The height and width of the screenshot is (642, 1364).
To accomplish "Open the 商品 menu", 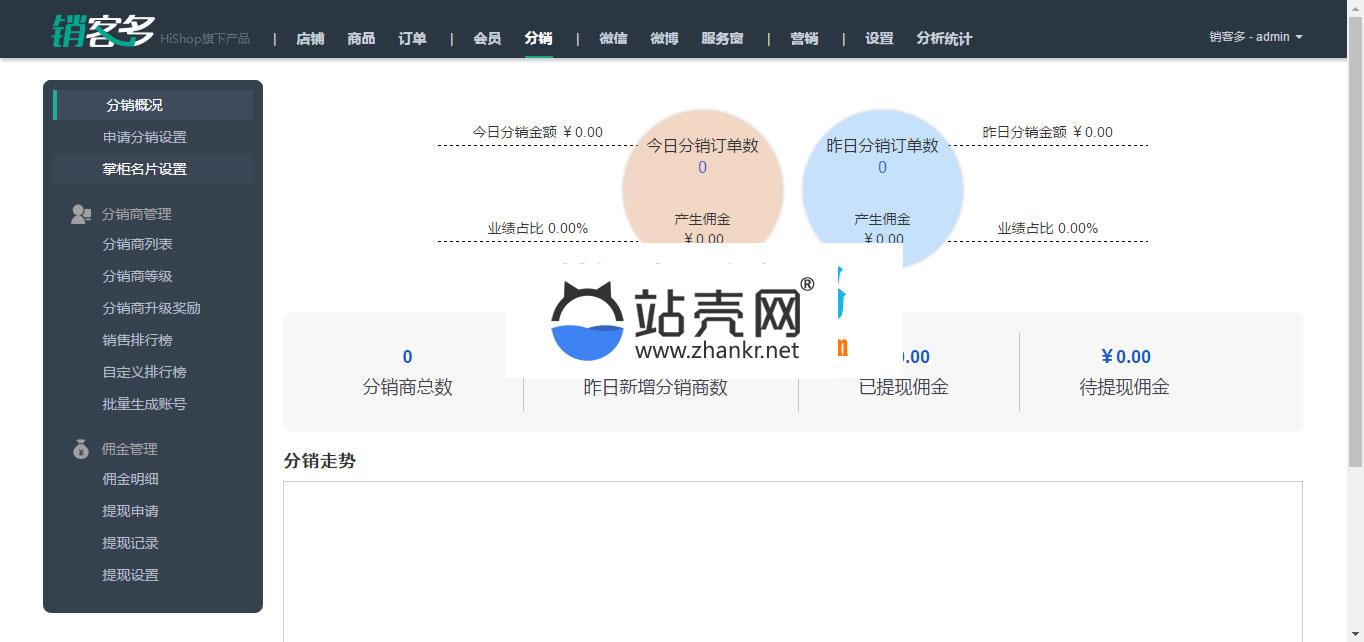I will click(x=361, y=38).
